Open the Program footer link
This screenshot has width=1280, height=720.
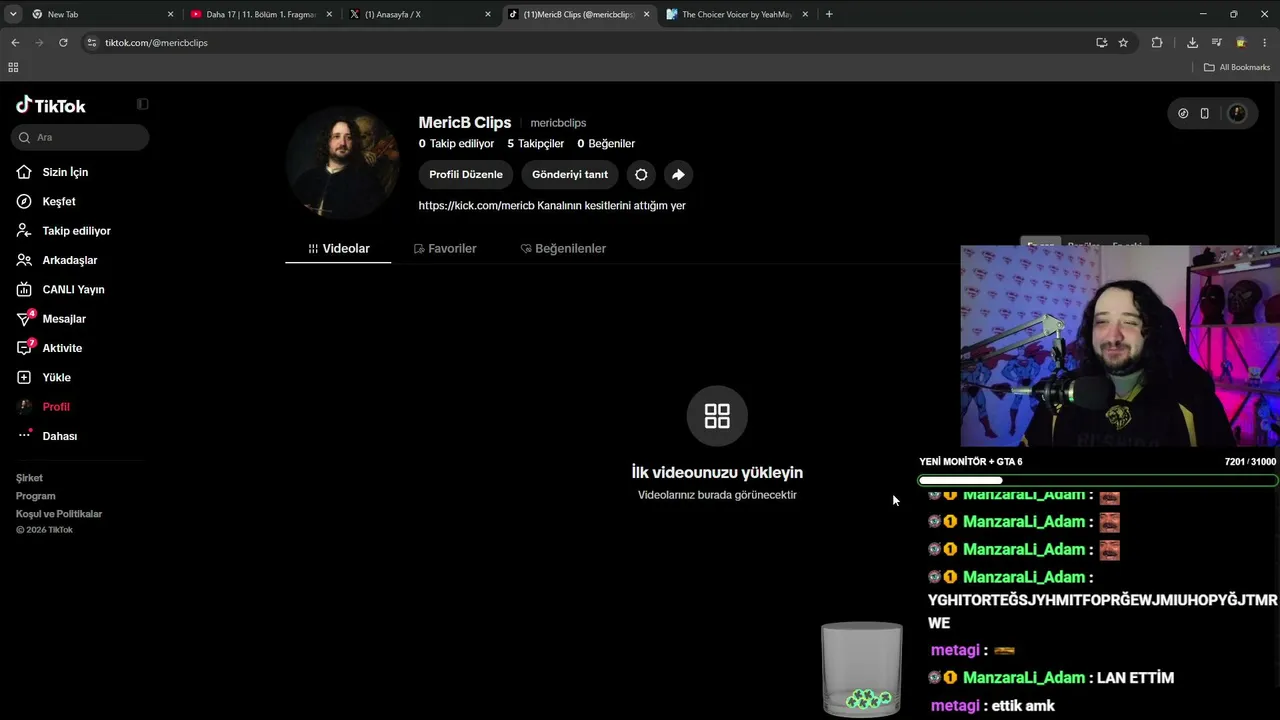click(35, 496)
